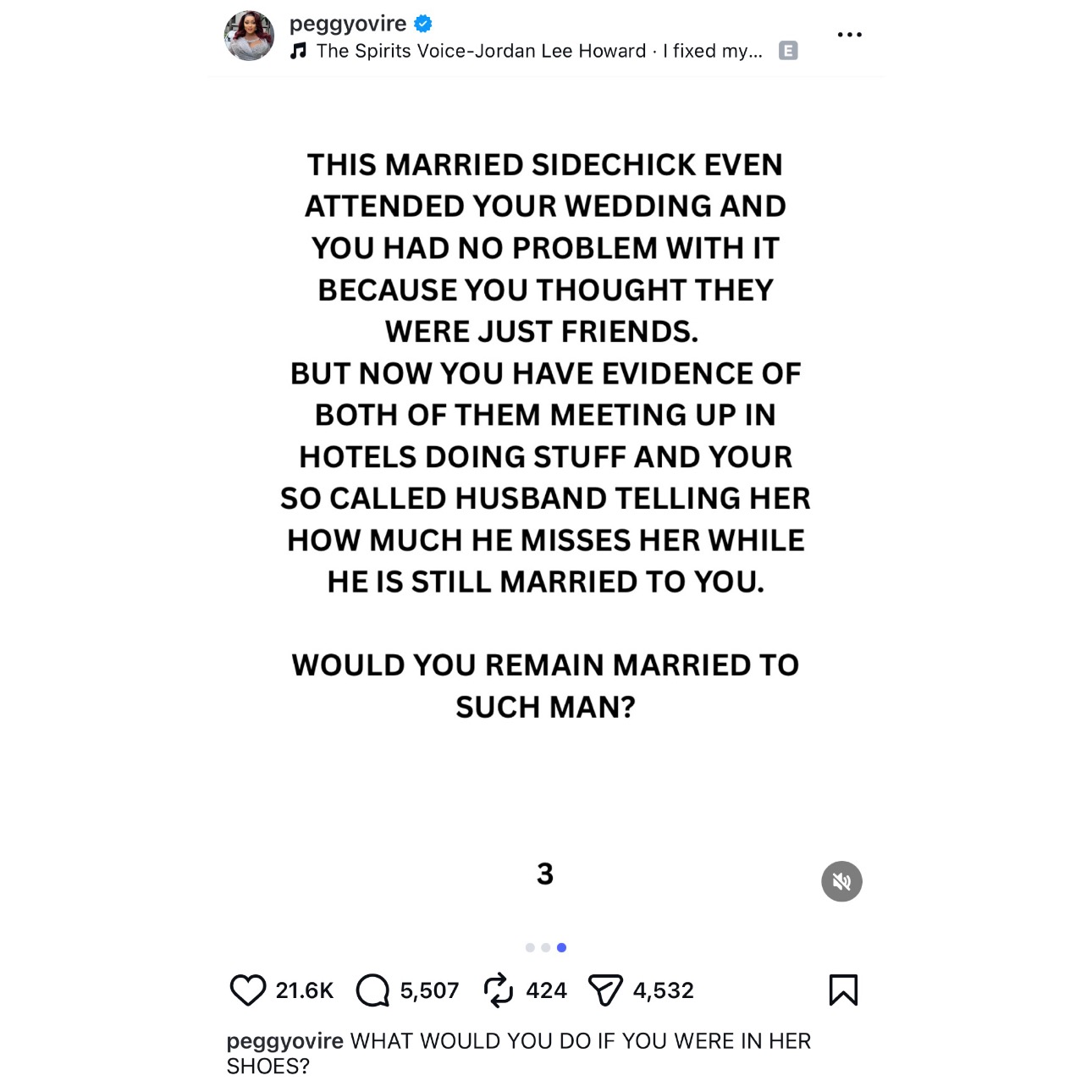The image size is (1092, 1092).
Task: Select the third active carousel dot
Action: [561, 947]
